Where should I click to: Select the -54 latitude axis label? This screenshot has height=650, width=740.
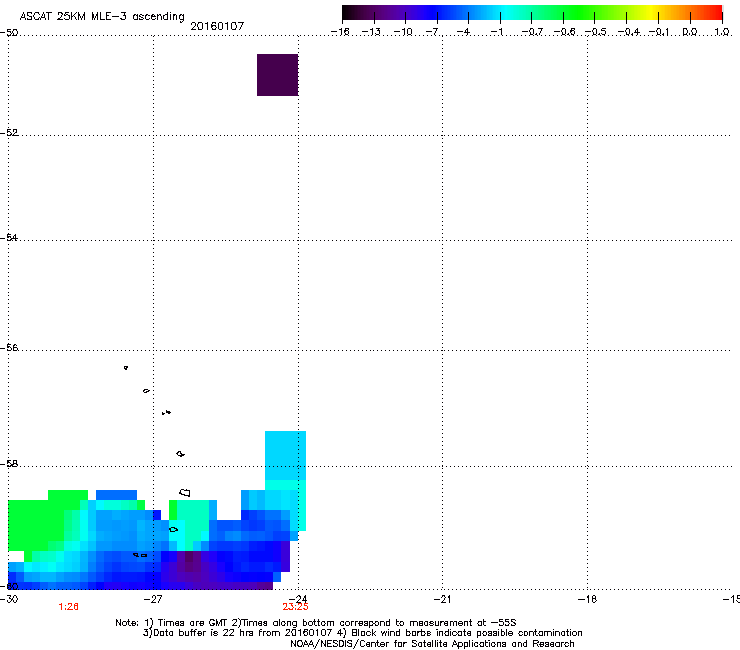click(9, 237)
